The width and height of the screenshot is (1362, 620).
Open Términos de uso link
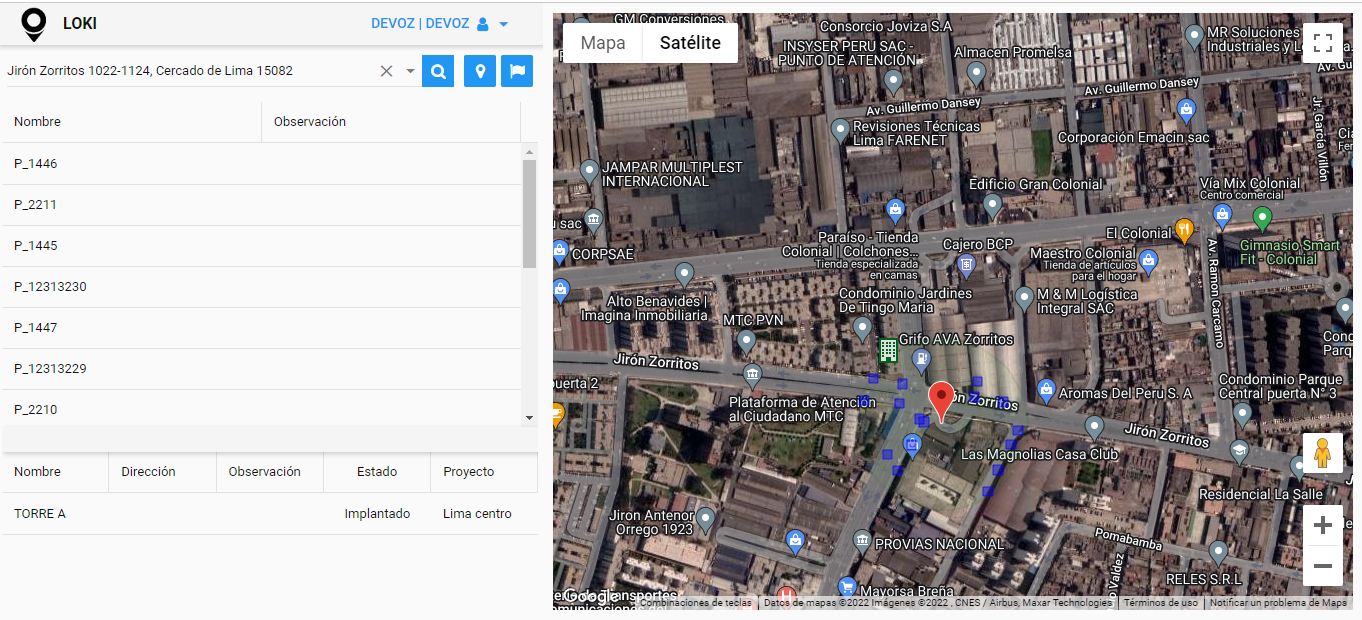(x=1161, y=603)
